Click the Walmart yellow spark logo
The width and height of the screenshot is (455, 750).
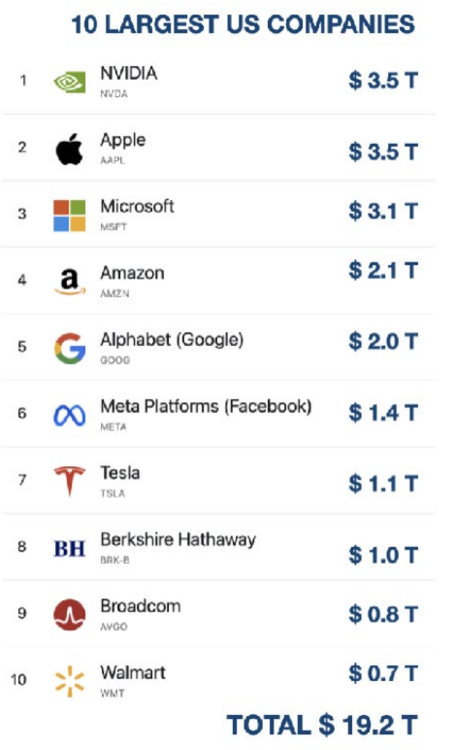[x=69, y=681]
